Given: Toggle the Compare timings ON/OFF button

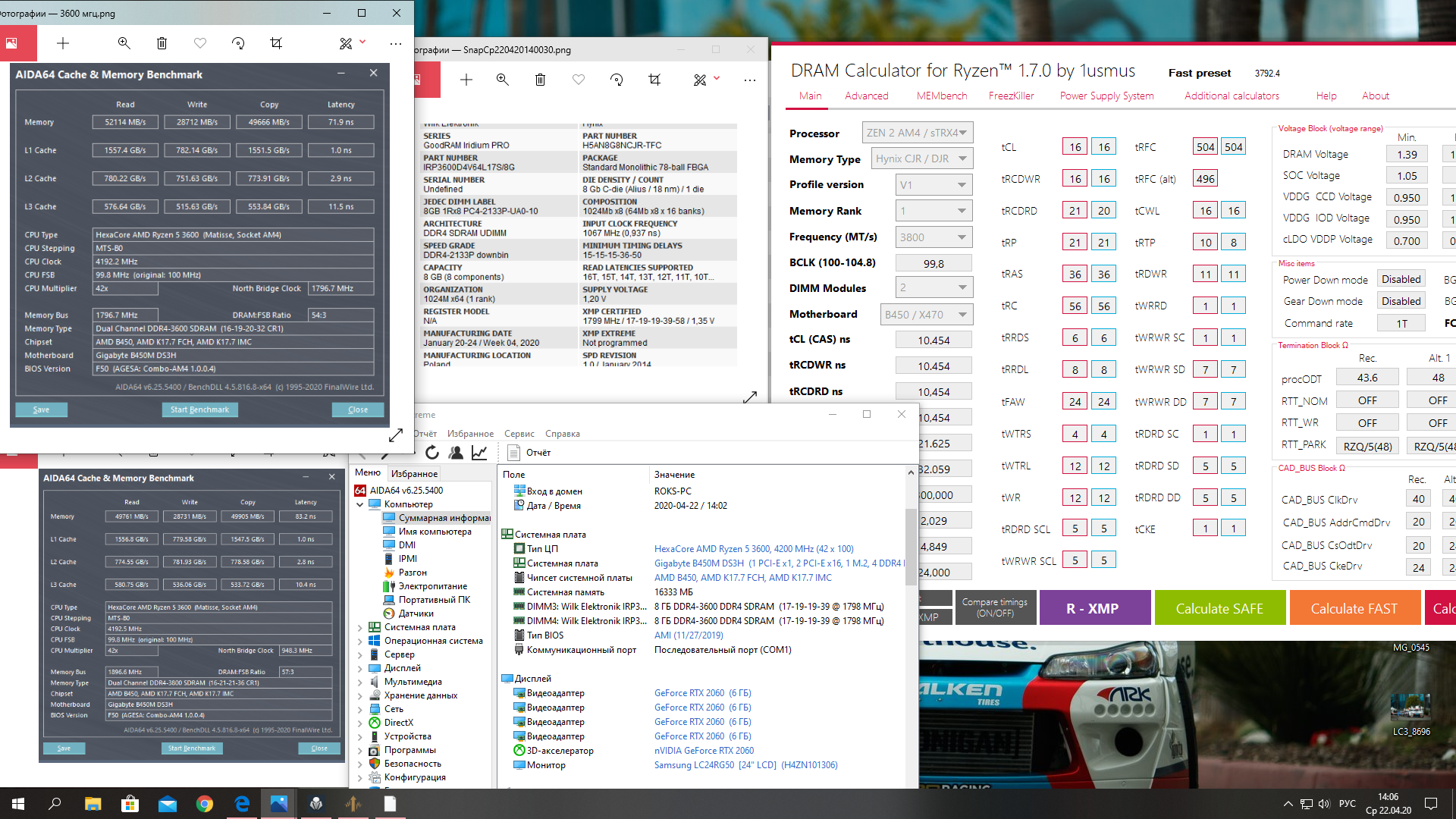Looking at the screenshot, I should (x=995, y=607).
